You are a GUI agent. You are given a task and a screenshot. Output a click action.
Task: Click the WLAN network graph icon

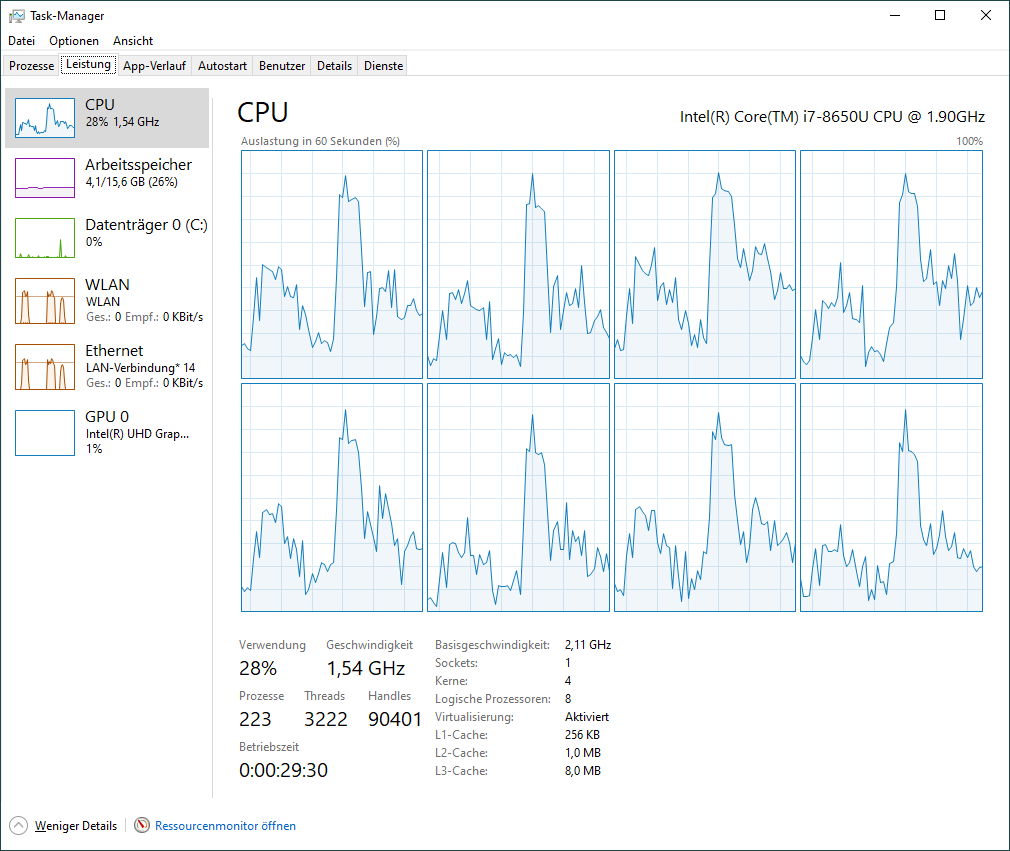click(45, 301)
